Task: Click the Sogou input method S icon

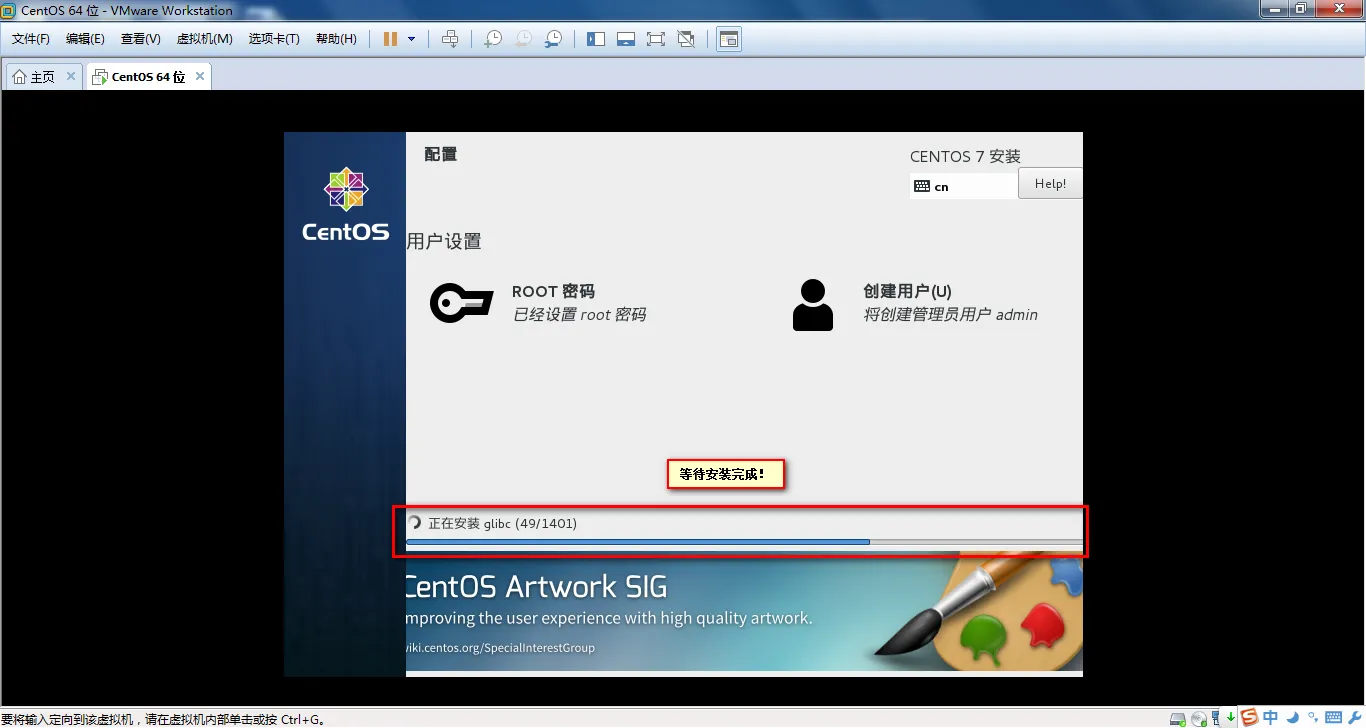Action: (1250, 717)
